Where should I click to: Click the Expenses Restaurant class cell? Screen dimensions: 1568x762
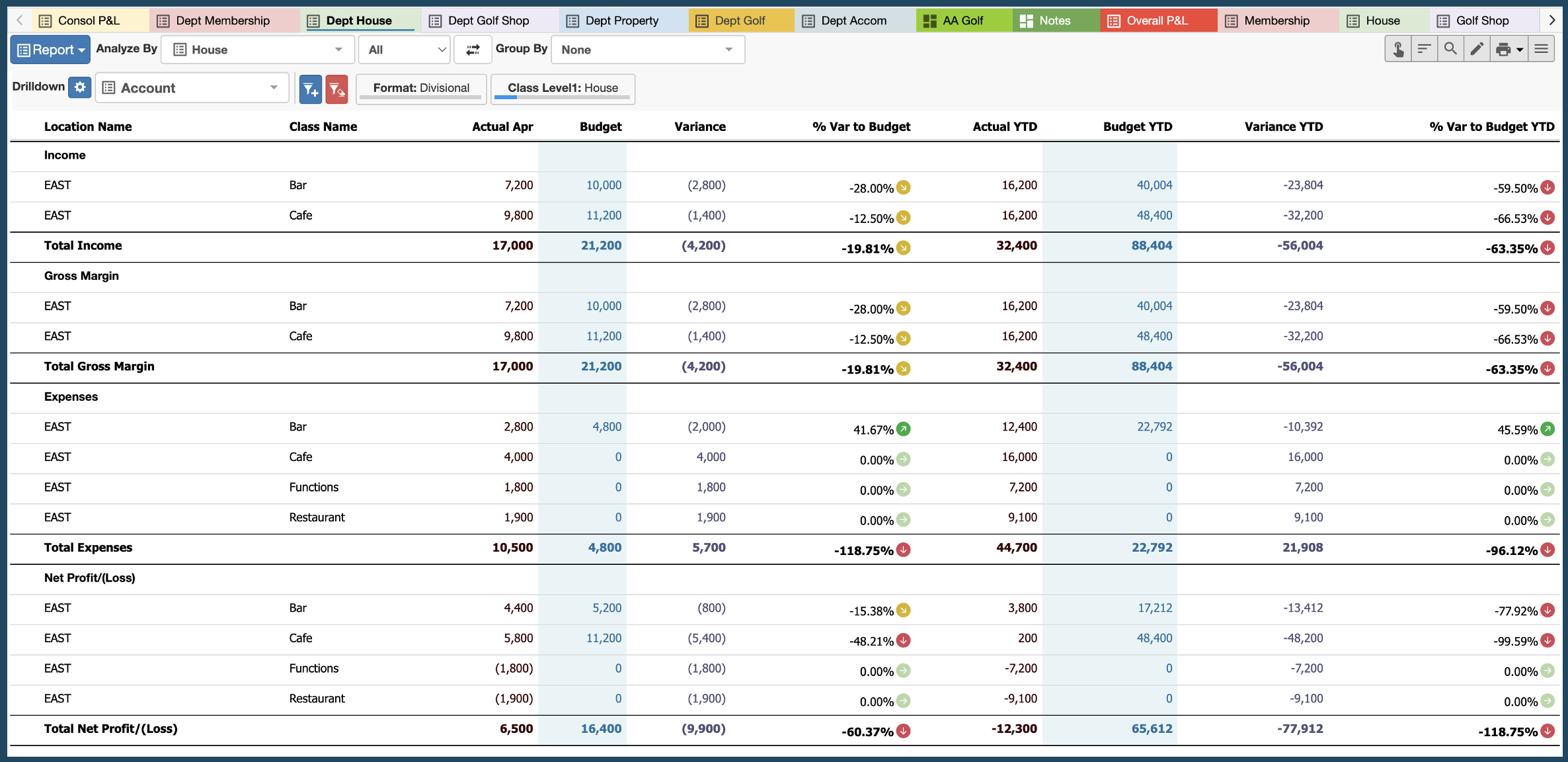(x=317, y=517)
